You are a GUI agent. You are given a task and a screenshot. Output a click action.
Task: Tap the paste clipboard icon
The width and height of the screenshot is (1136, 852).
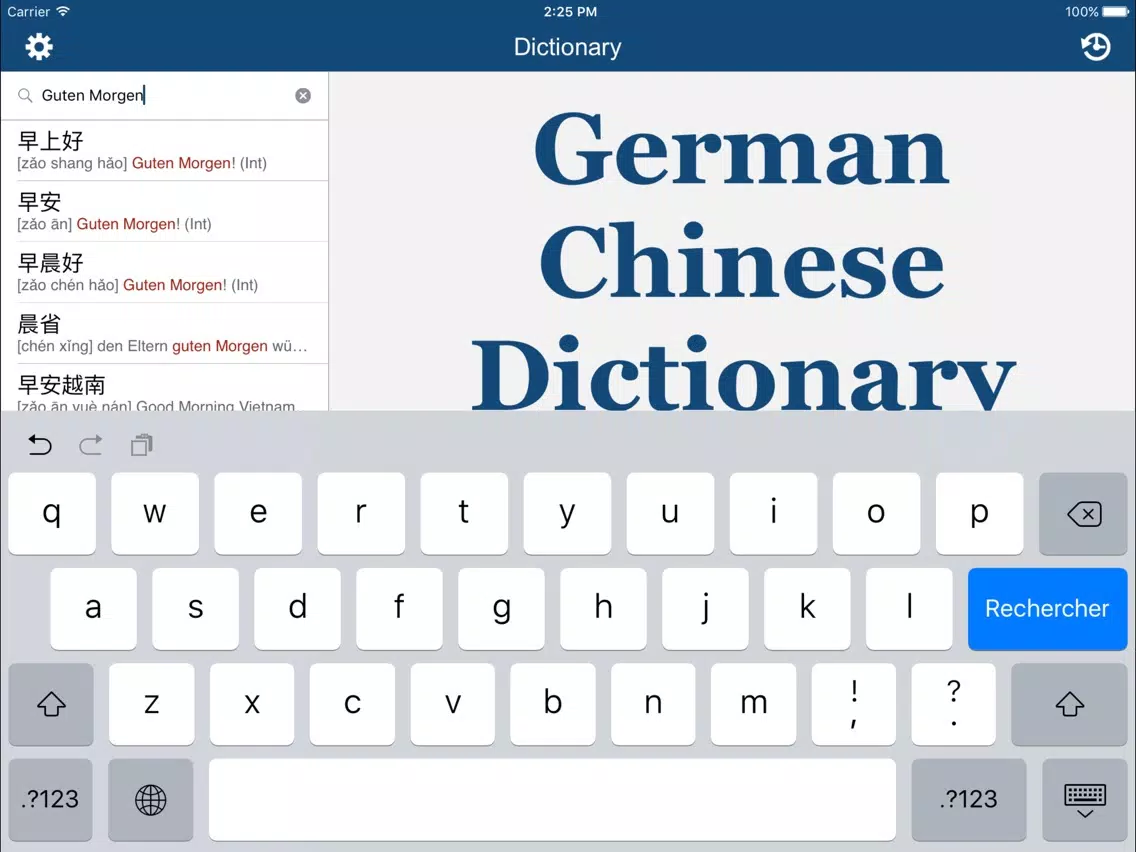click(x=142, y=445)
